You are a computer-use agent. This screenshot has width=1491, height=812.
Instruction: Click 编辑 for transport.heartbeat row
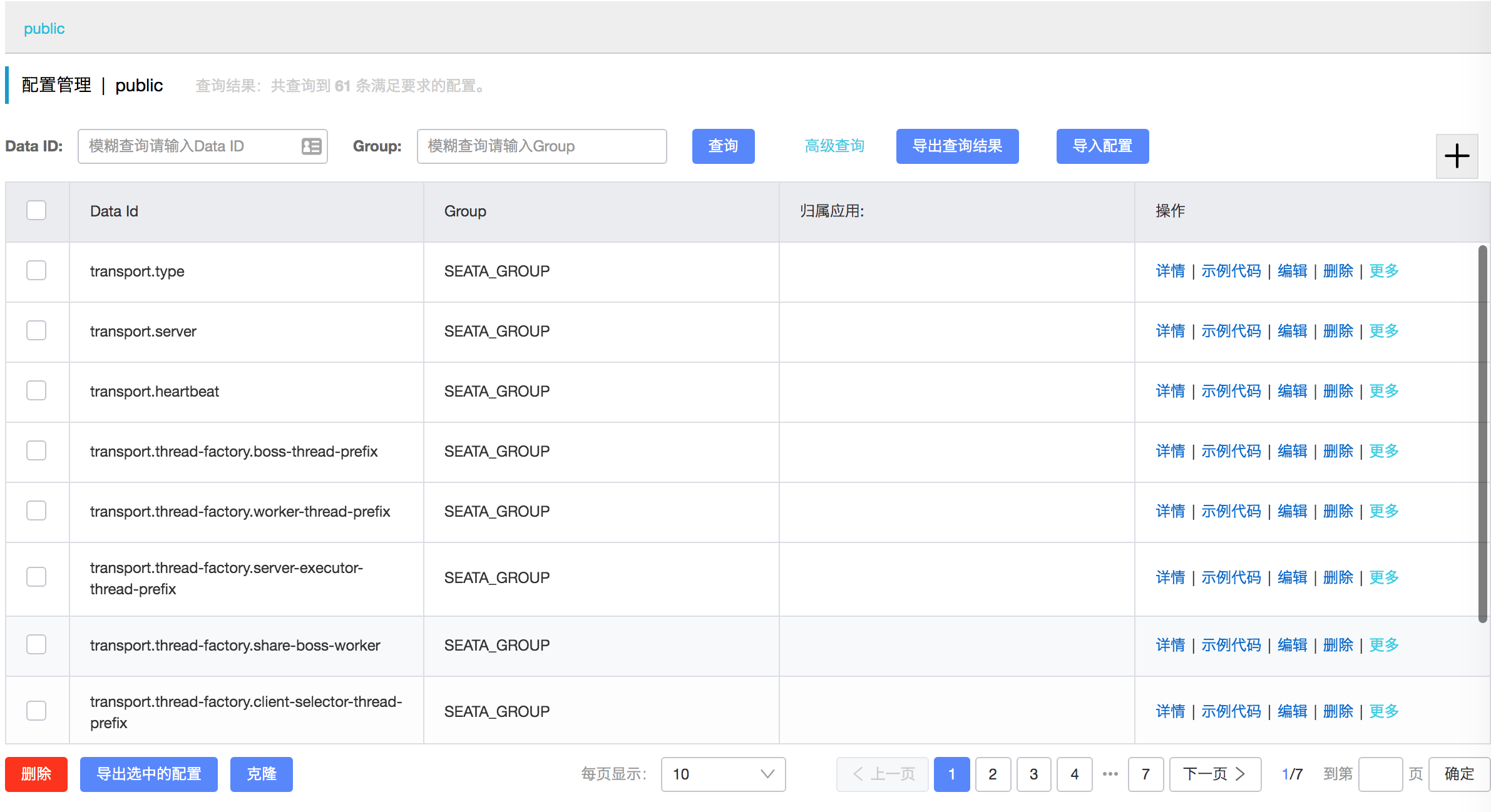click(1292, 391)
